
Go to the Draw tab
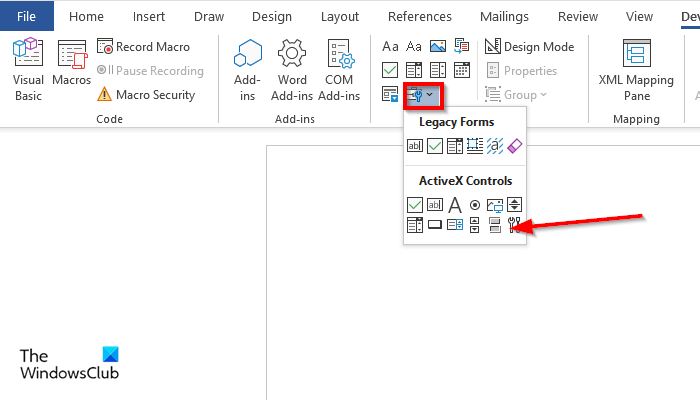[x=209, y=17]
